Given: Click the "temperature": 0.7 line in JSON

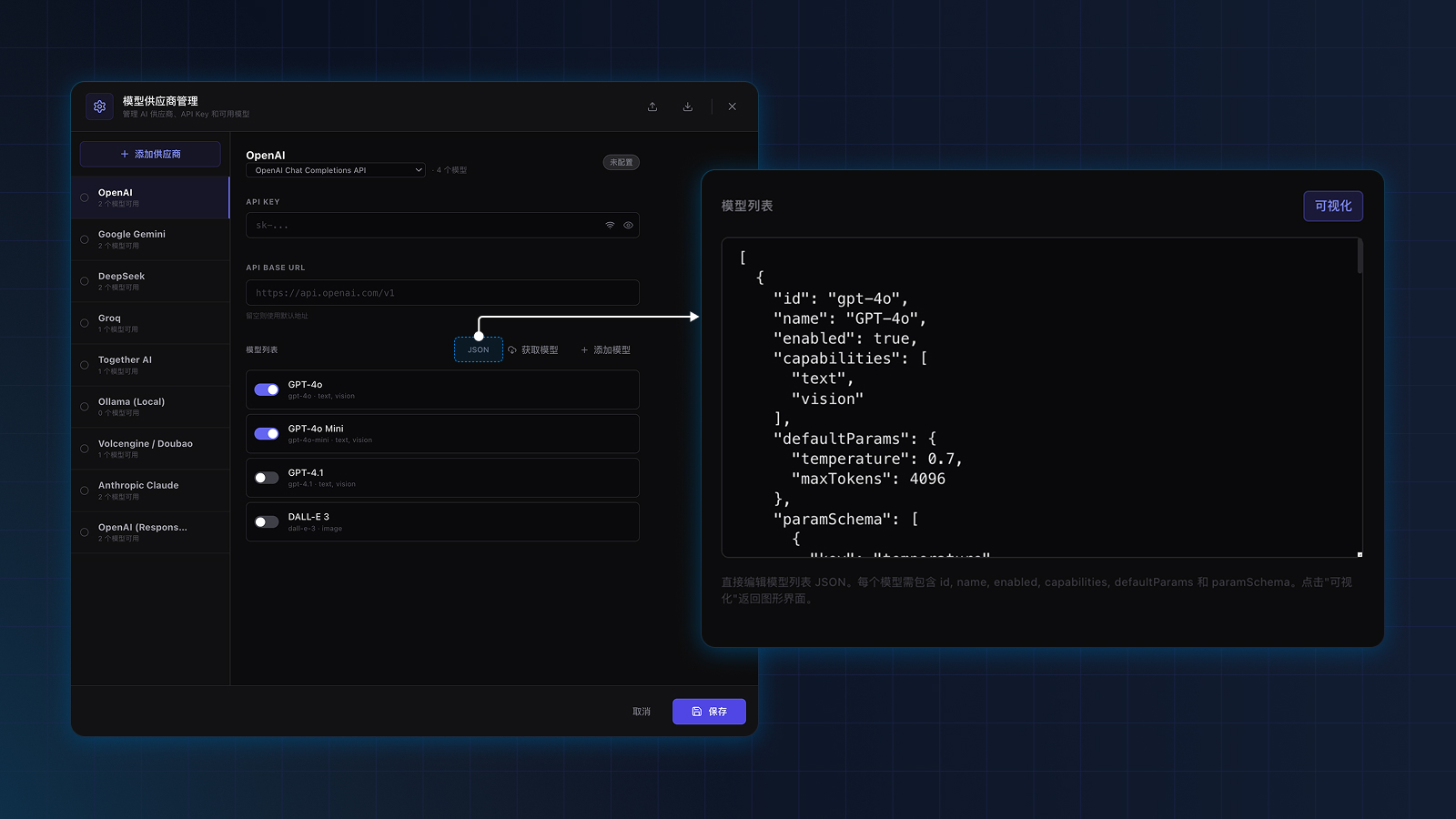Looking at the screenshot, I should (x=877, y=459).
